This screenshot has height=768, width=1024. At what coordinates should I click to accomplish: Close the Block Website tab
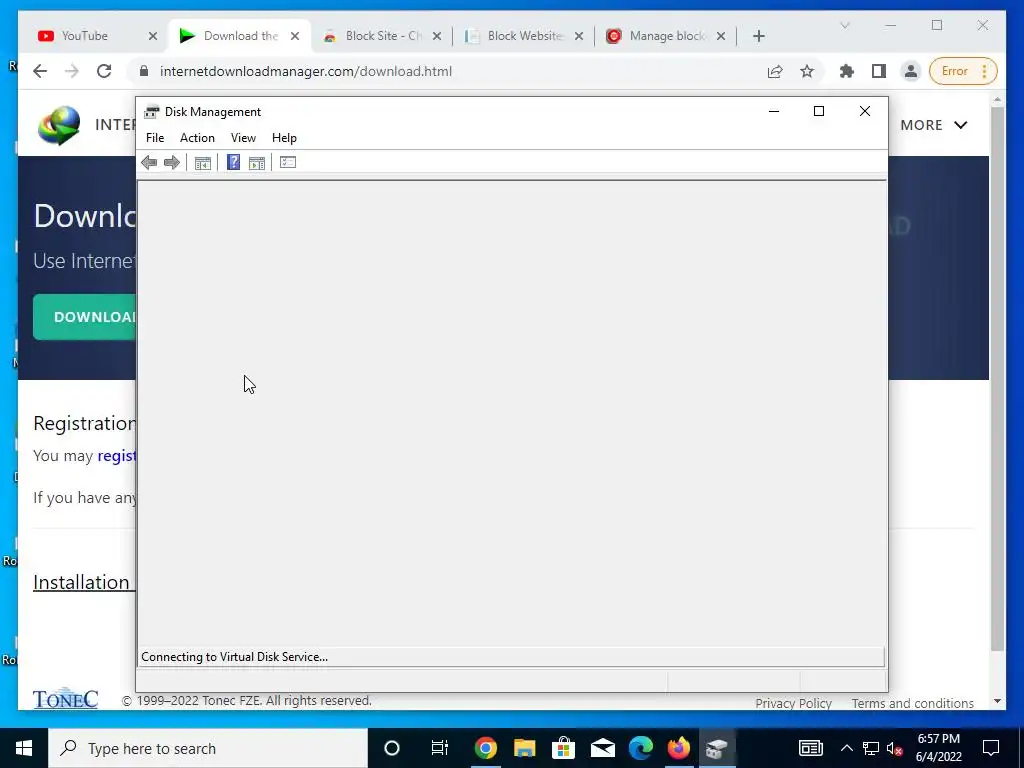(579, 36)
